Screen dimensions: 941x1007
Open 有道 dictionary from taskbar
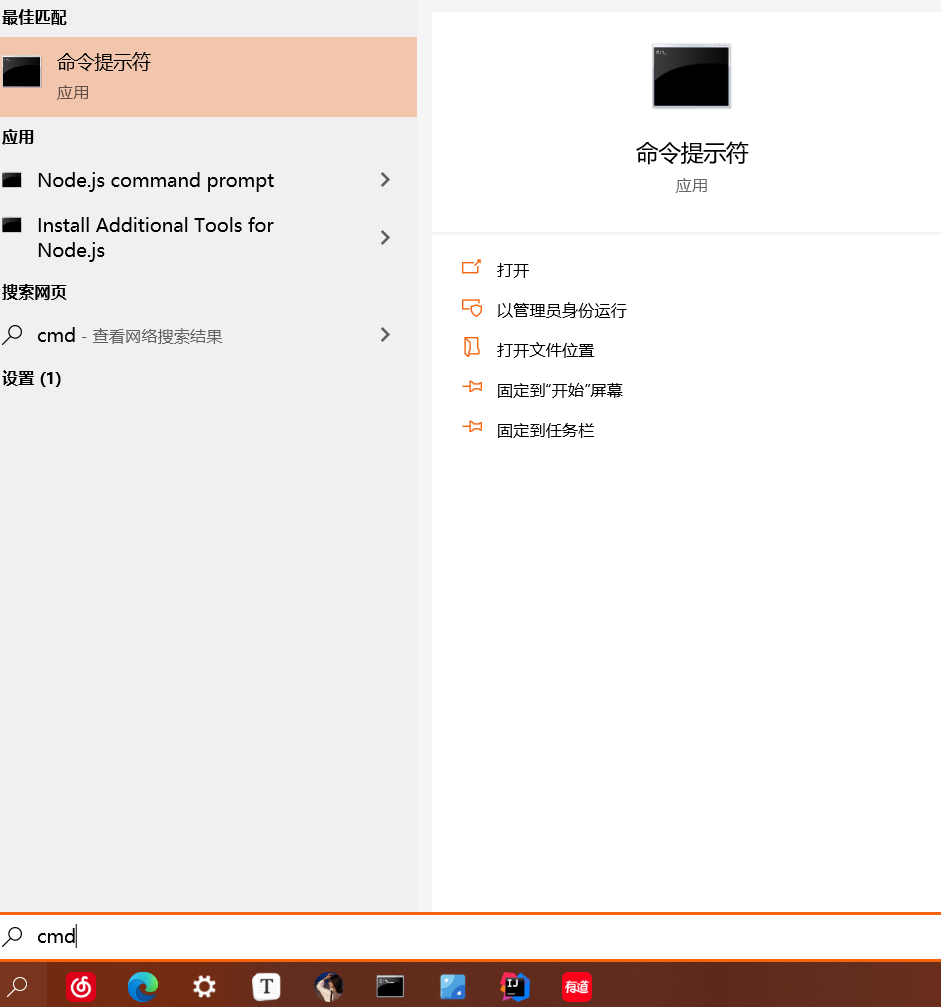577,986
